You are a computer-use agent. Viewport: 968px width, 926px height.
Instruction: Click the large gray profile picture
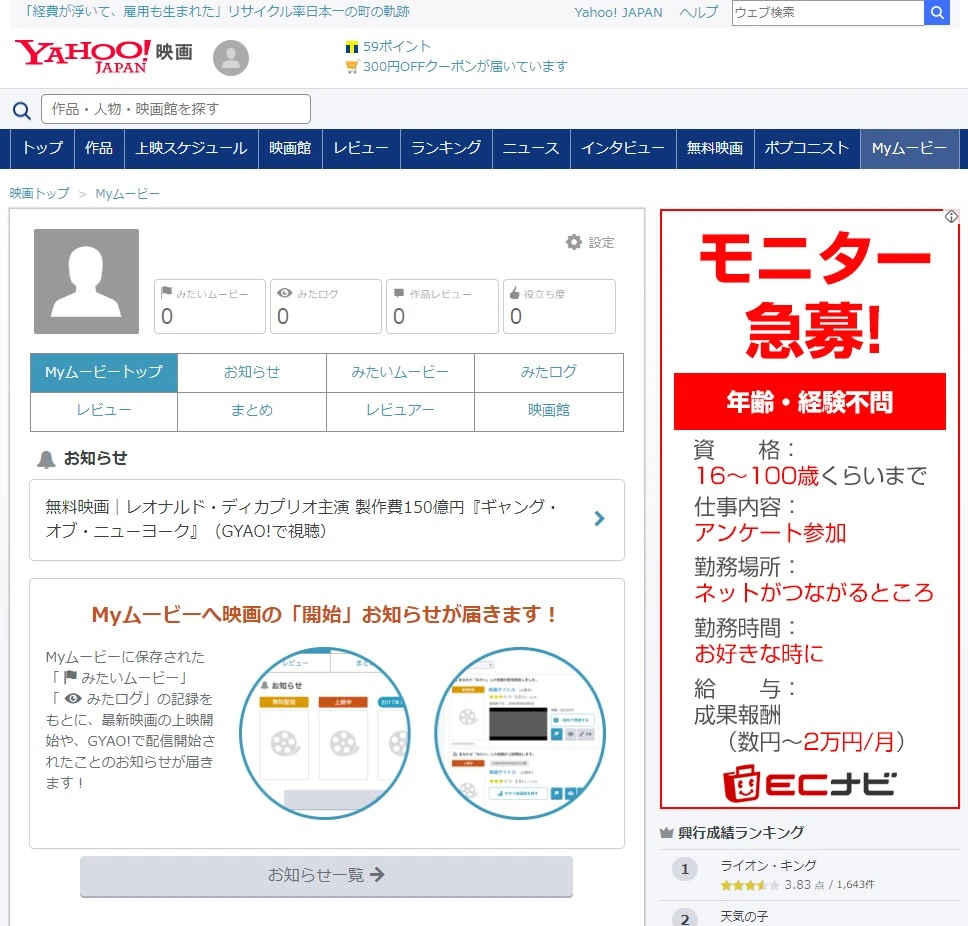click(x=86, y=281)
